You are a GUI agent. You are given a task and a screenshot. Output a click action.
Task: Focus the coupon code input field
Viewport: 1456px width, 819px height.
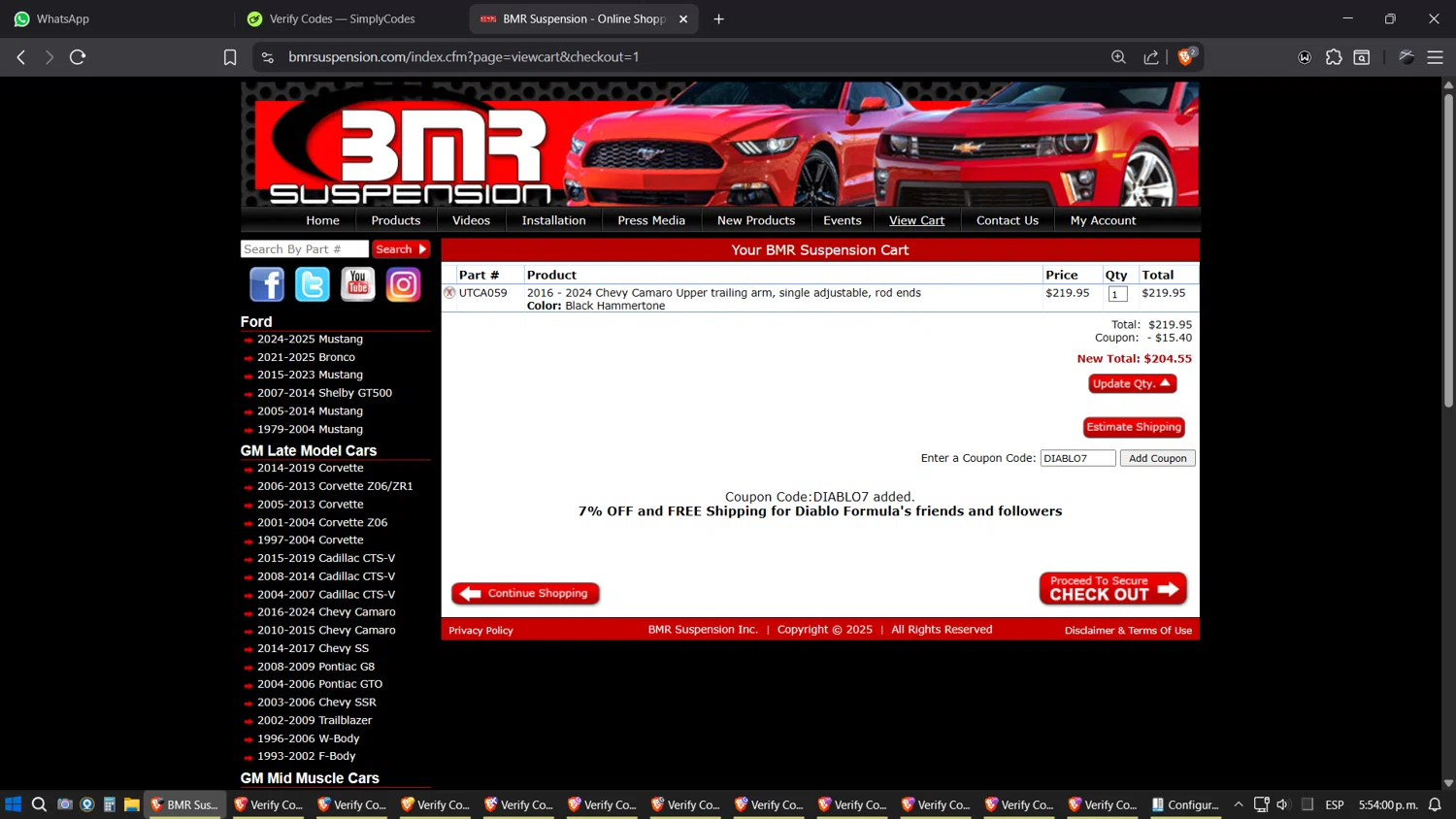pos(1077,458)
